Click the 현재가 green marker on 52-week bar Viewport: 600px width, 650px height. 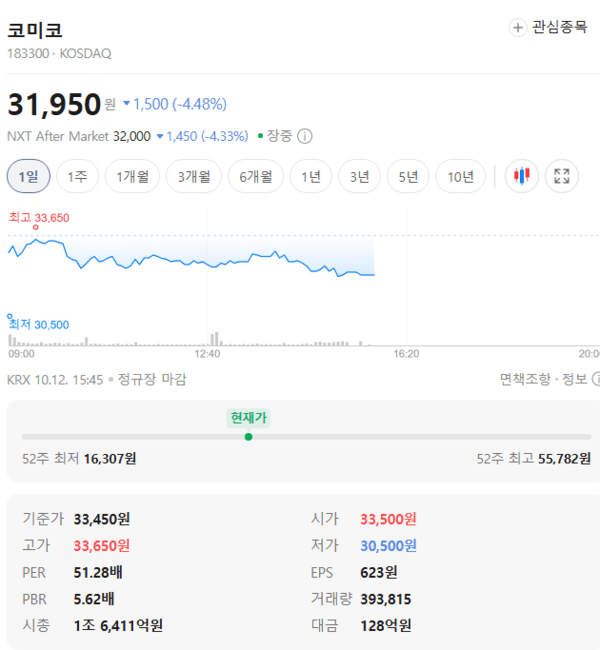[248, 437]
